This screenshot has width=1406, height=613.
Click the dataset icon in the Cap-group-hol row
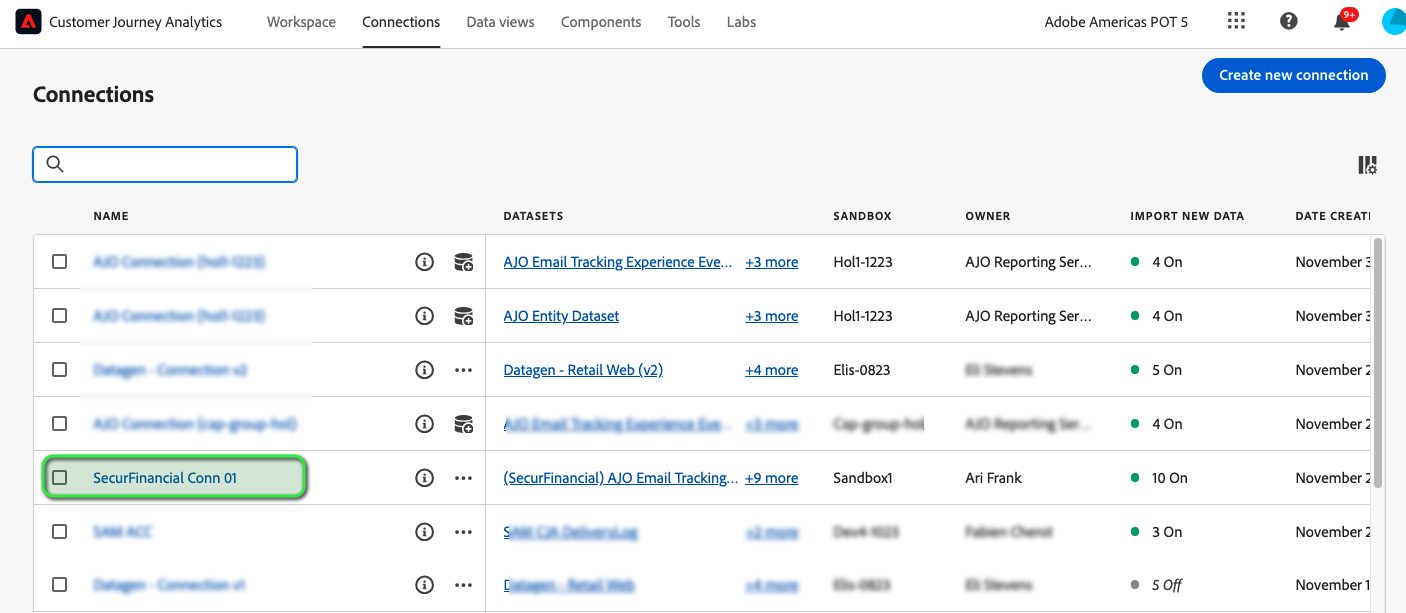pos(463,424)
